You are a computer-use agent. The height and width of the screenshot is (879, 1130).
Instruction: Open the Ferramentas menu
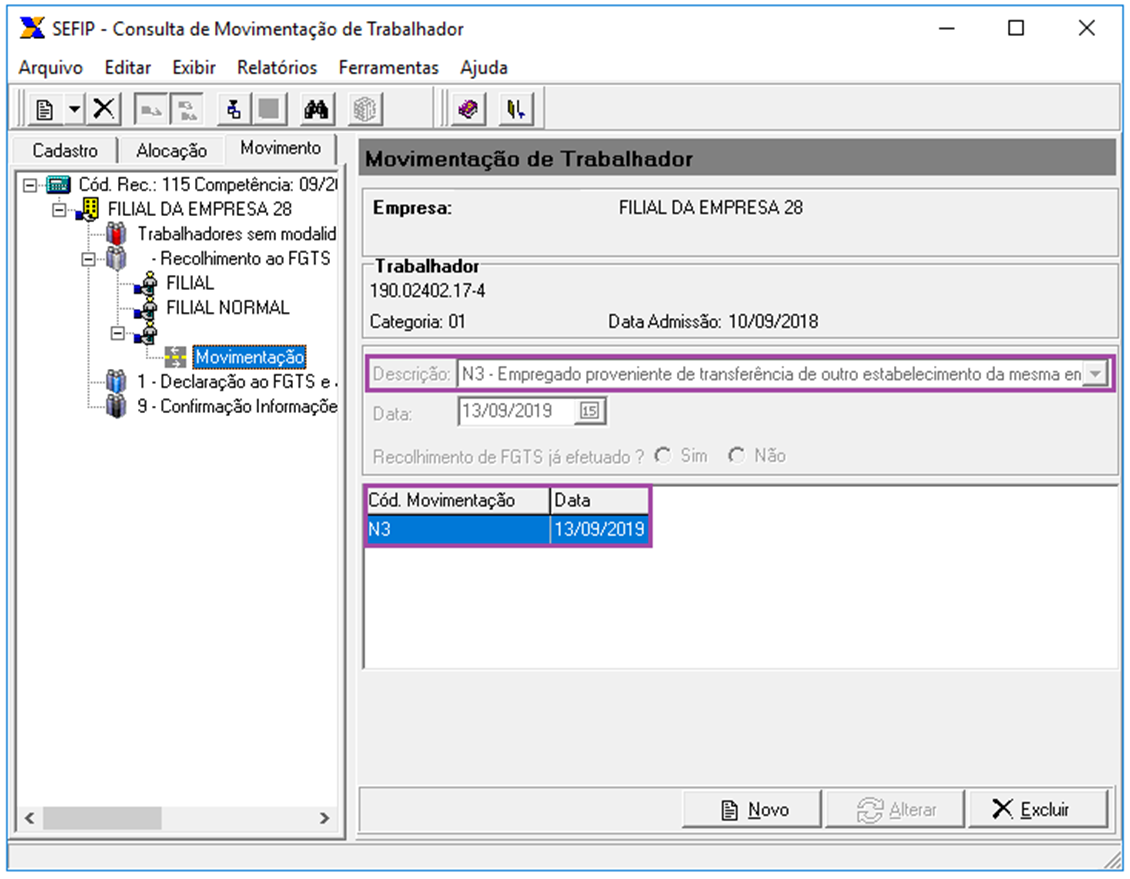click(388, 68)
